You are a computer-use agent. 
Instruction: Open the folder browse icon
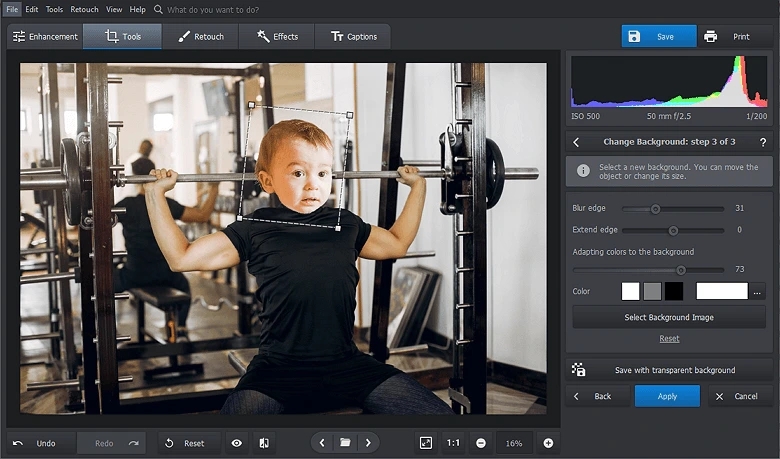click(344, 443)
